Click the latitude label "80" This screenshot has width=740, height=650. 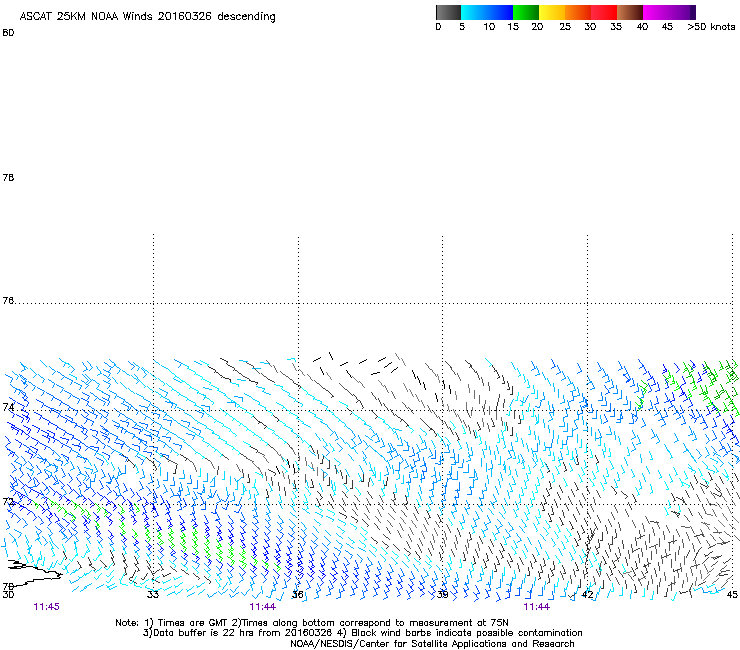[x=8, y=33]
